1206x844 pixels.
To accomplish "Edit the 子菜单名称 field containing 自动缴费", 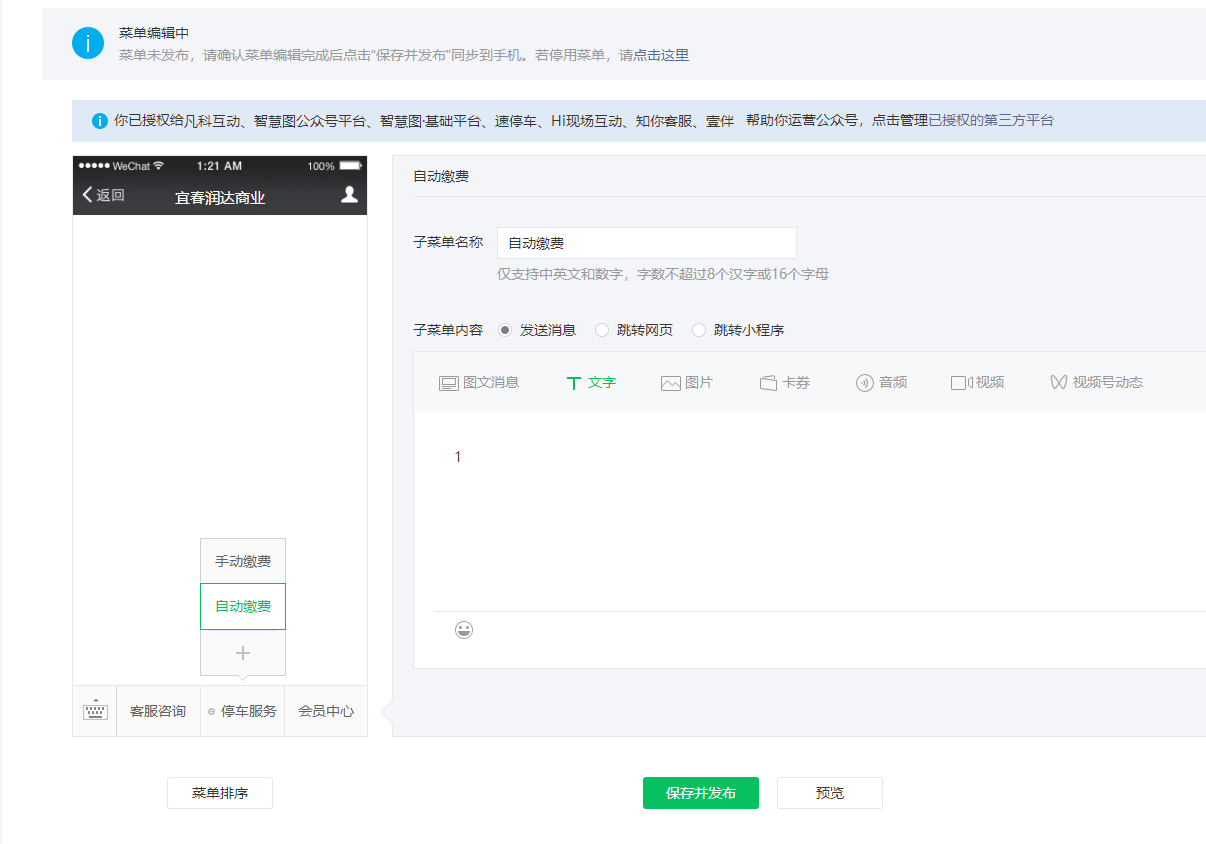I will point(647,243).
